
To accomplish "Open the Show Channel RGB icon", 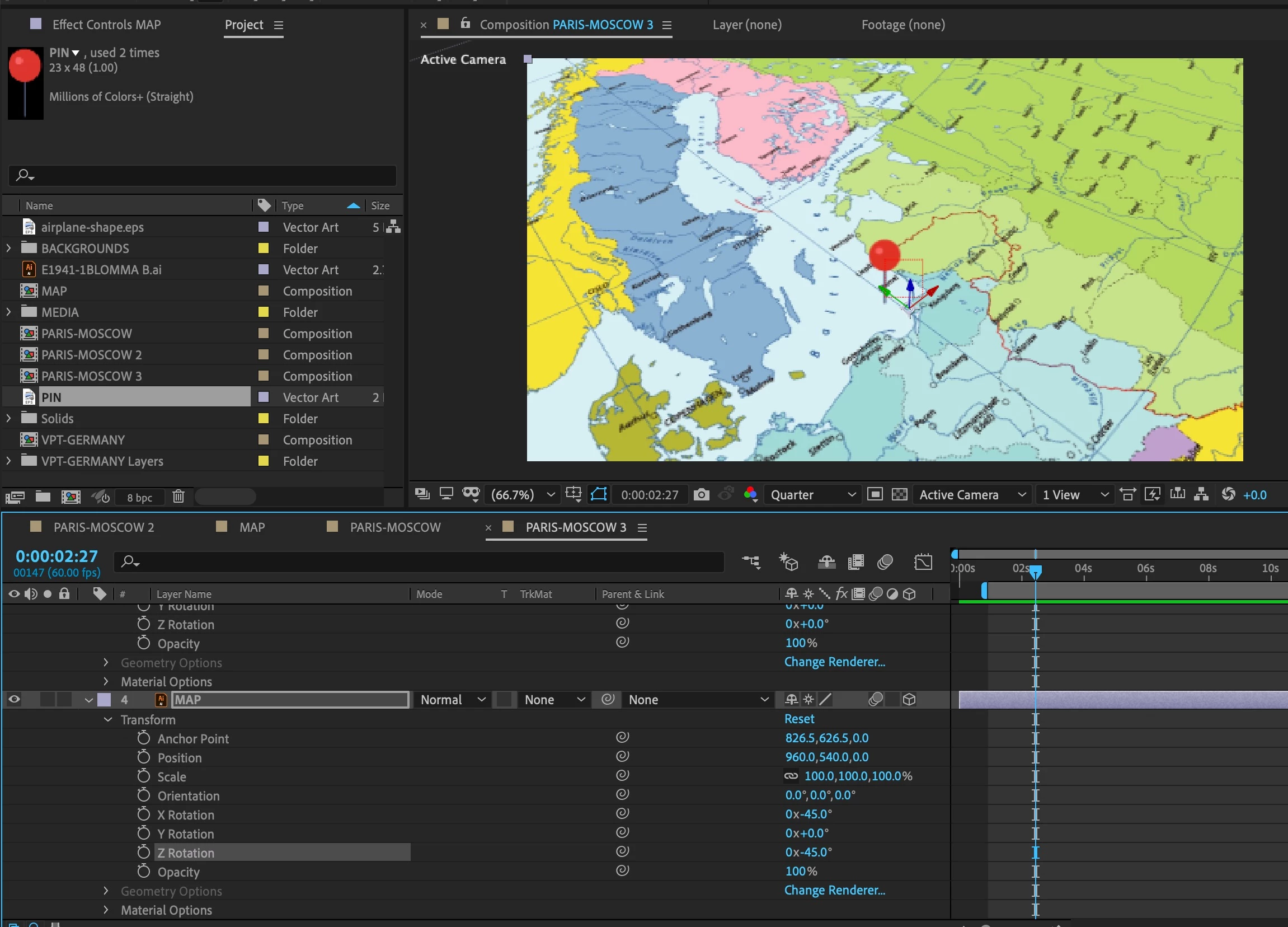I will click(x=750, y=495).
